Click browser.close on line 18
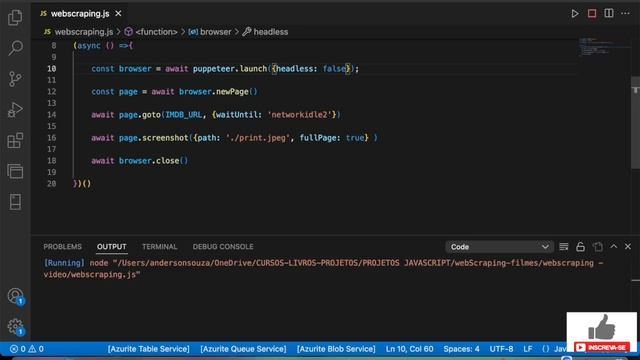 tap(149, 161)
